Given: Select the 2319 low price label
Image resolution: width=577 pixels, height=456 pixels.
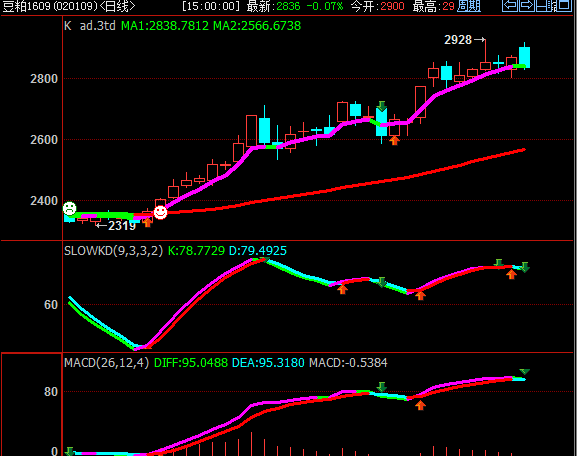Looking at the screenshot, I should click(x=122, y=226).
